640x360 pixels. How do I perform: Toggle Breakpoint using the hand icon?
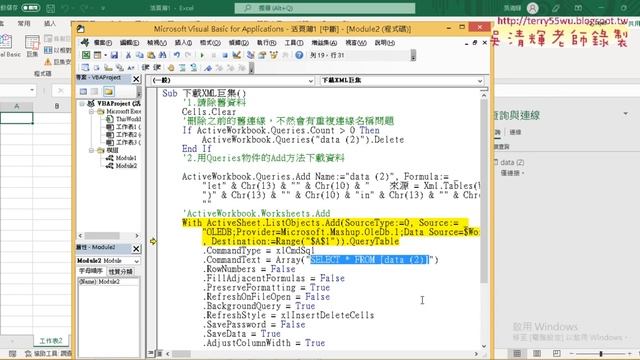(171, 68)
